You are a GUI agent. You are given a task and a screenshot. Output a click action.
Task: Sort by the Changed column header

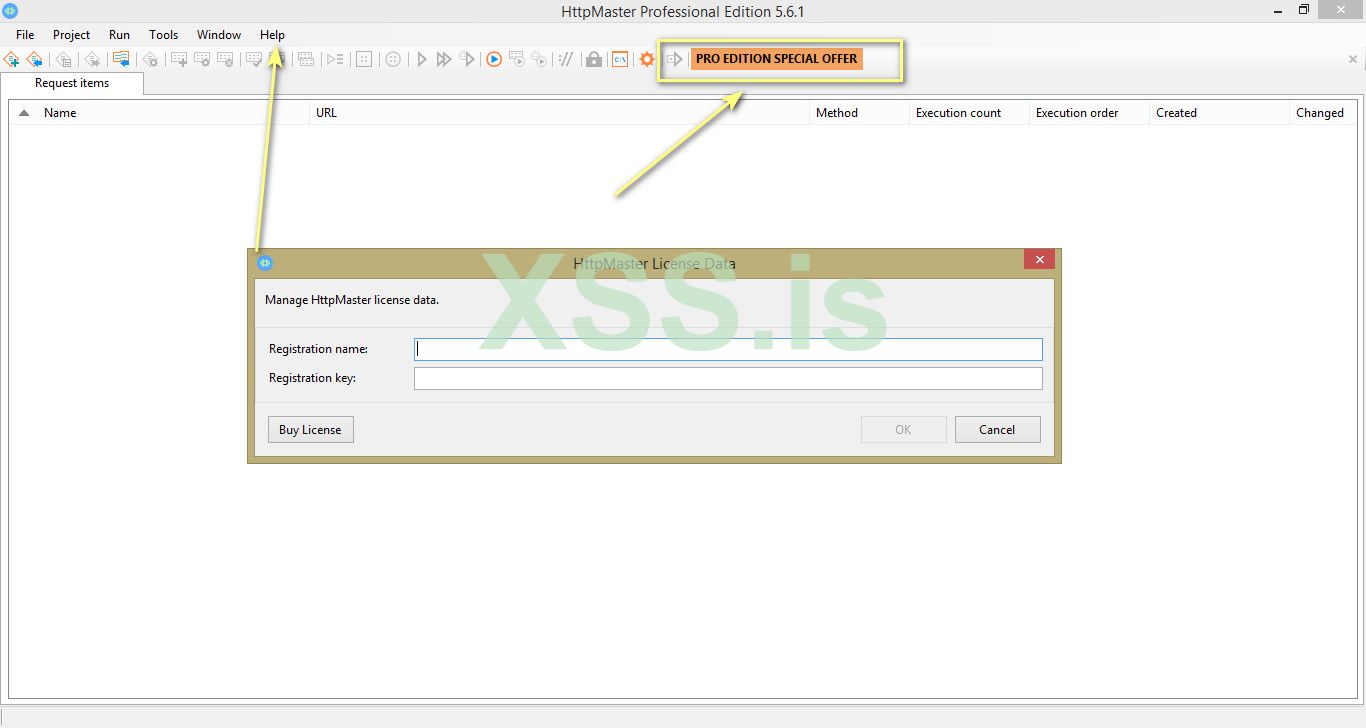click(1320, 113)
